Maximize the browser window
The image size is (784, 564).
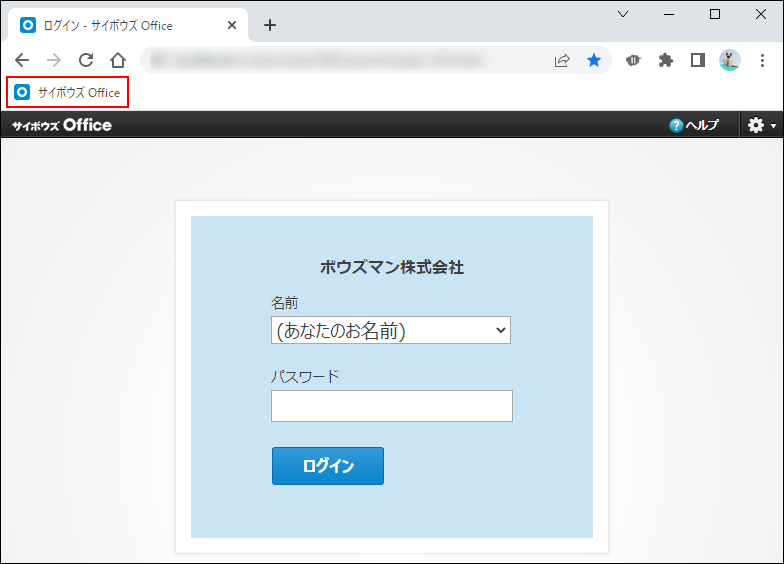(715, 14)
